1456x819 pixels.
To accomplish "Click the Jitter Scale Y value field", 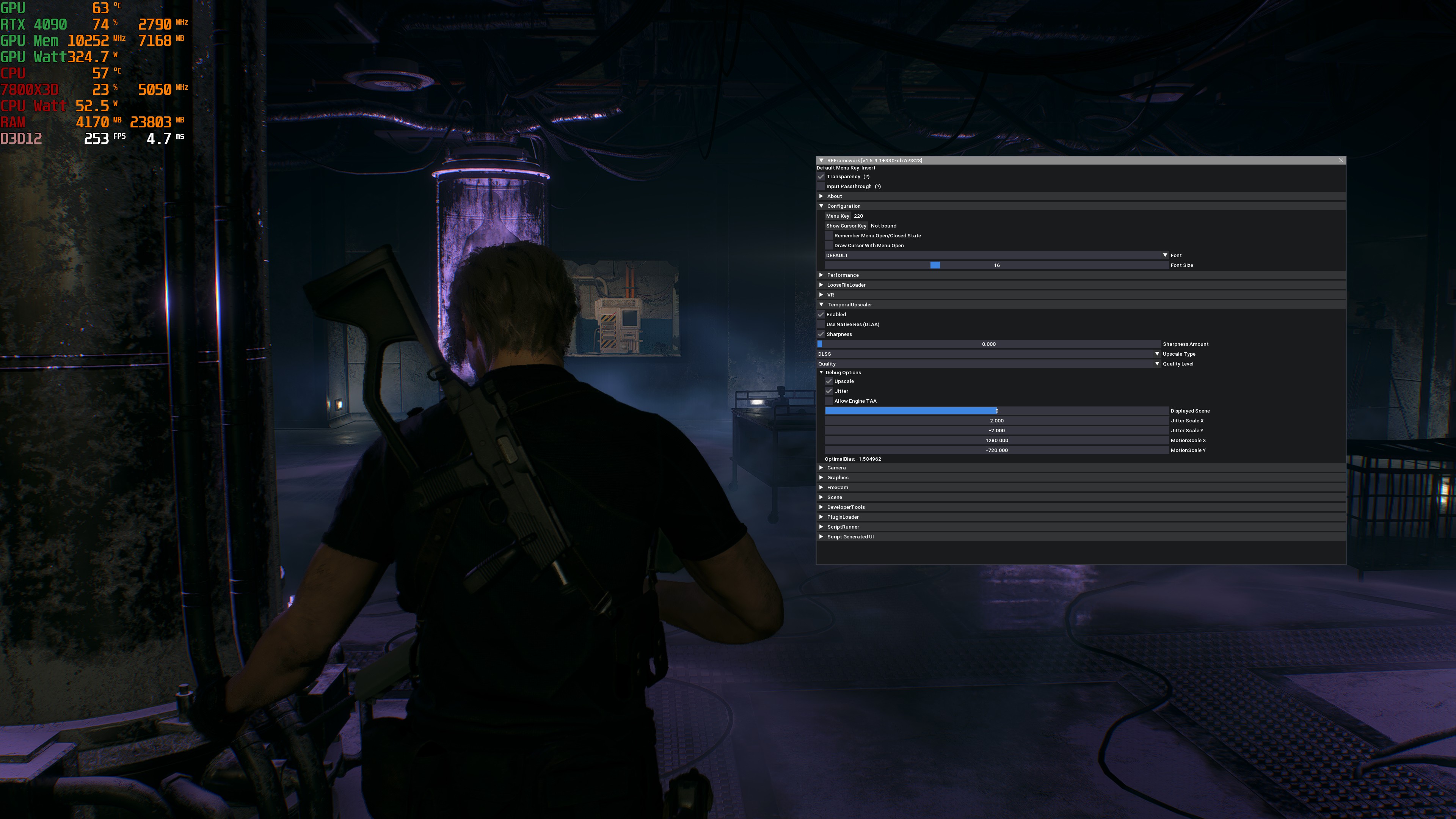I will [x=996, y=431].
